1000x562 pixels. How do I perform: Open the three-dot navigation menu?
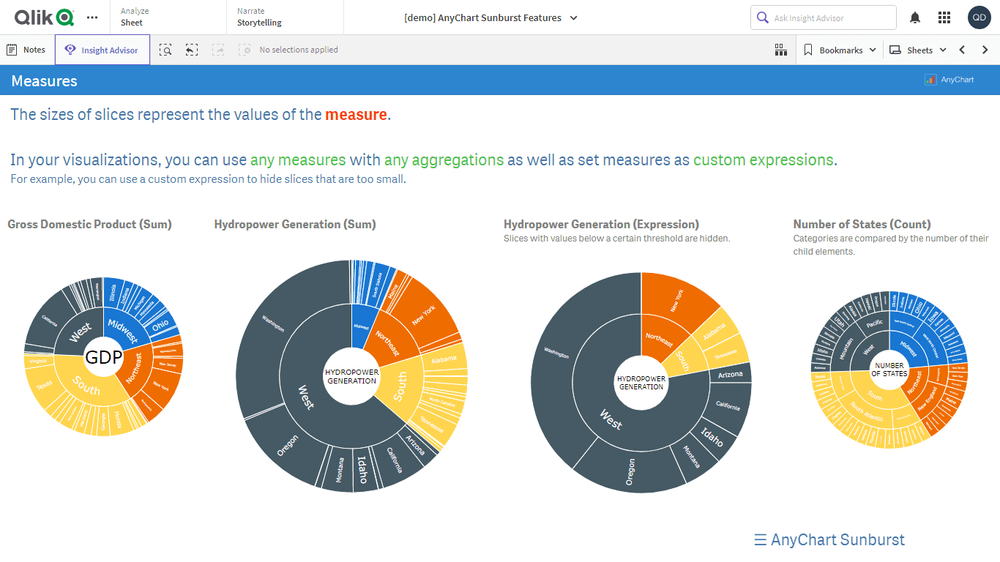[93, 17]
